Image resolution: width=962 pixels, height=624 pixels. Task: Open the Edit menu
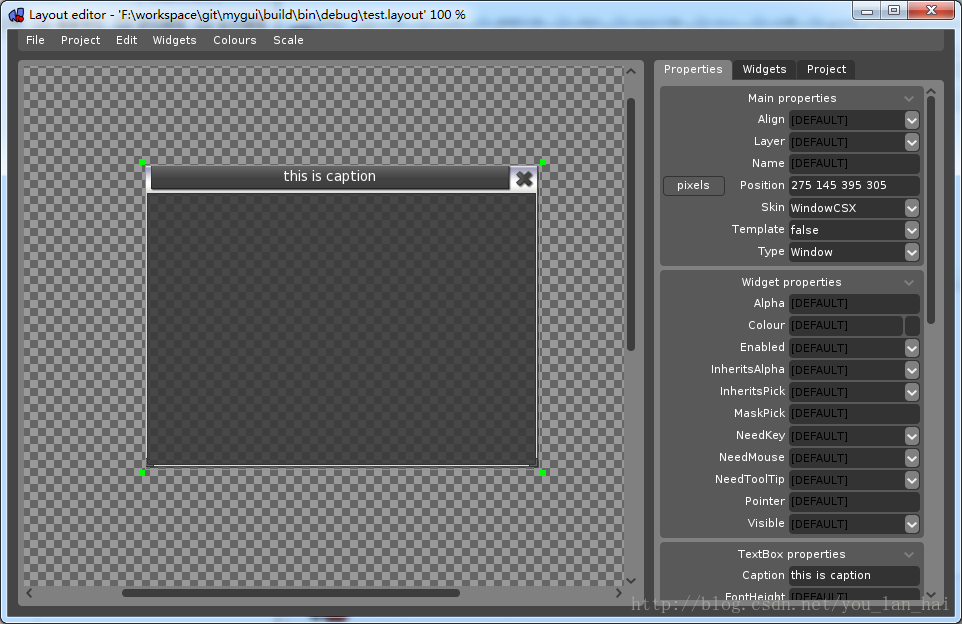(126, 40)
